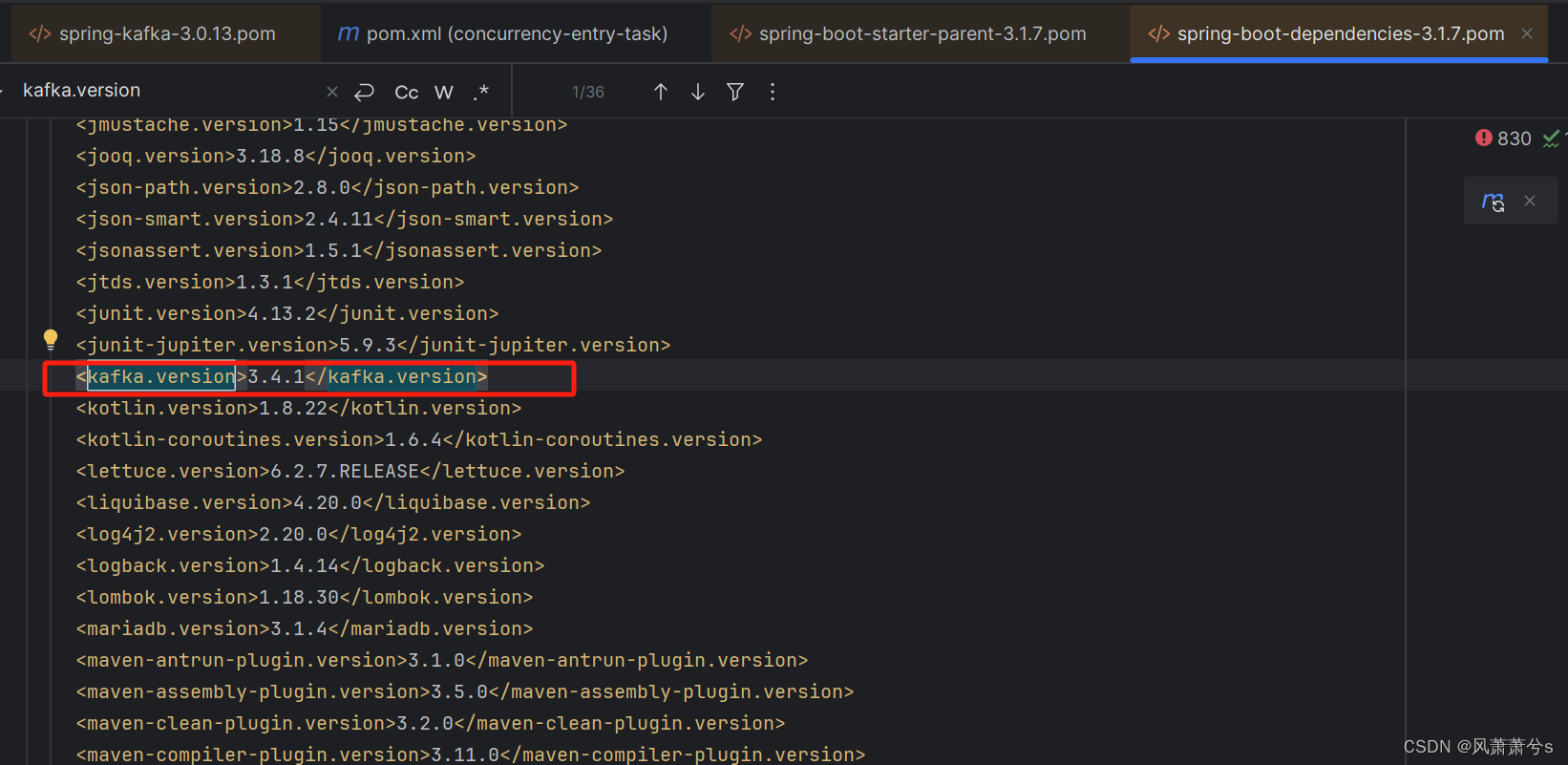Click the kafka.version search field
Image resolution: width=1568 pixels, height=765 pixels.
pyautogui.click(x=167, y=91)
